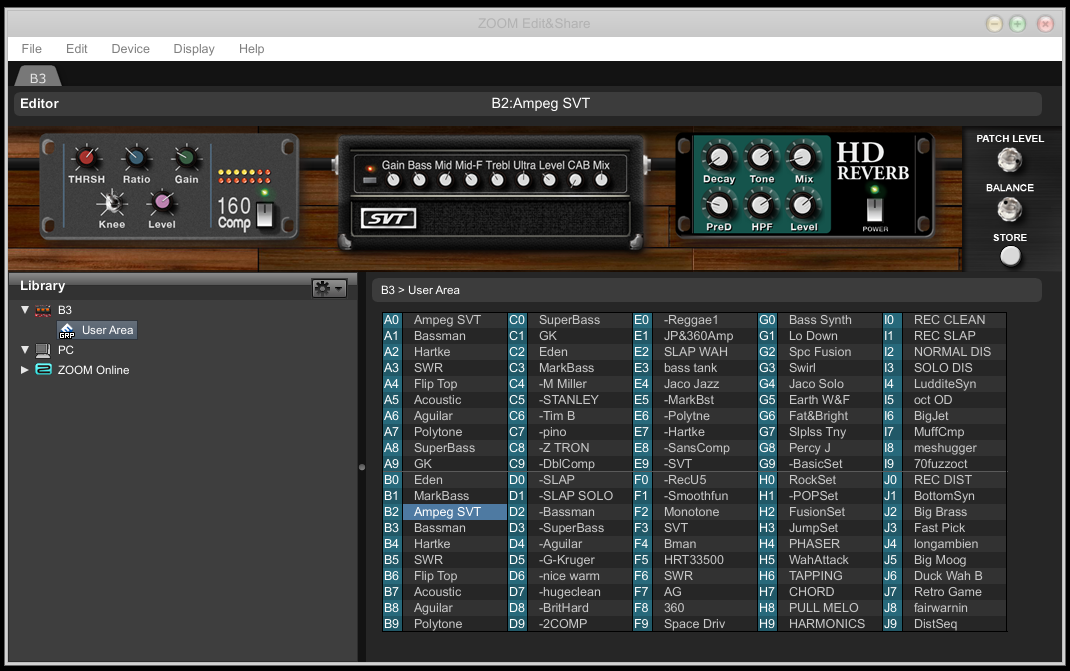The height and width of the screenshot is (671, 1070).
Task: Click the Mix knob on HD Reverb
Action: 803,158
